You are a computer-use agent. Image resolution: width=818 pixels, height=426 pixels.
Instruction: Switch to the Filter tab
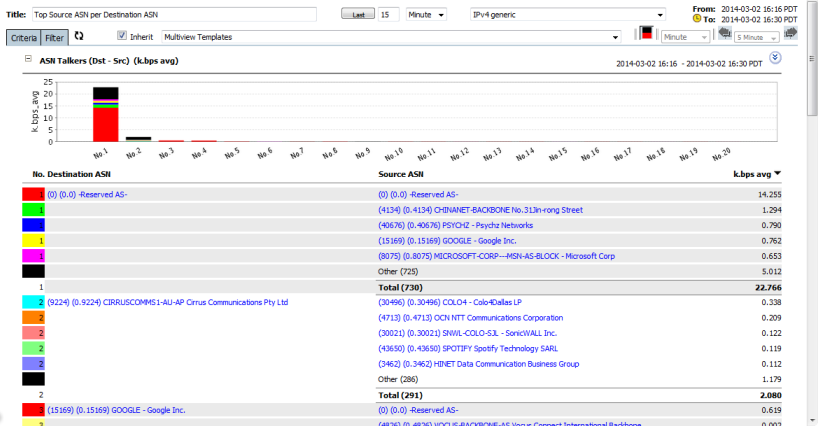(x=54, y=38)
